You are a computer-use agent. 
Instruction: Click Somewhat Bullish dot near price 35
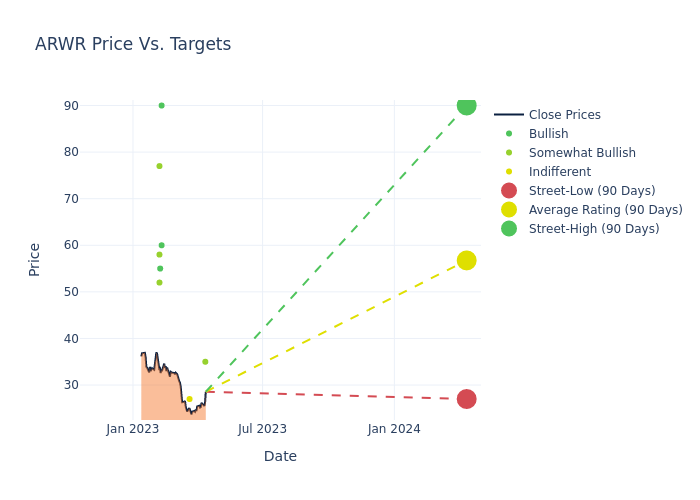205,362
